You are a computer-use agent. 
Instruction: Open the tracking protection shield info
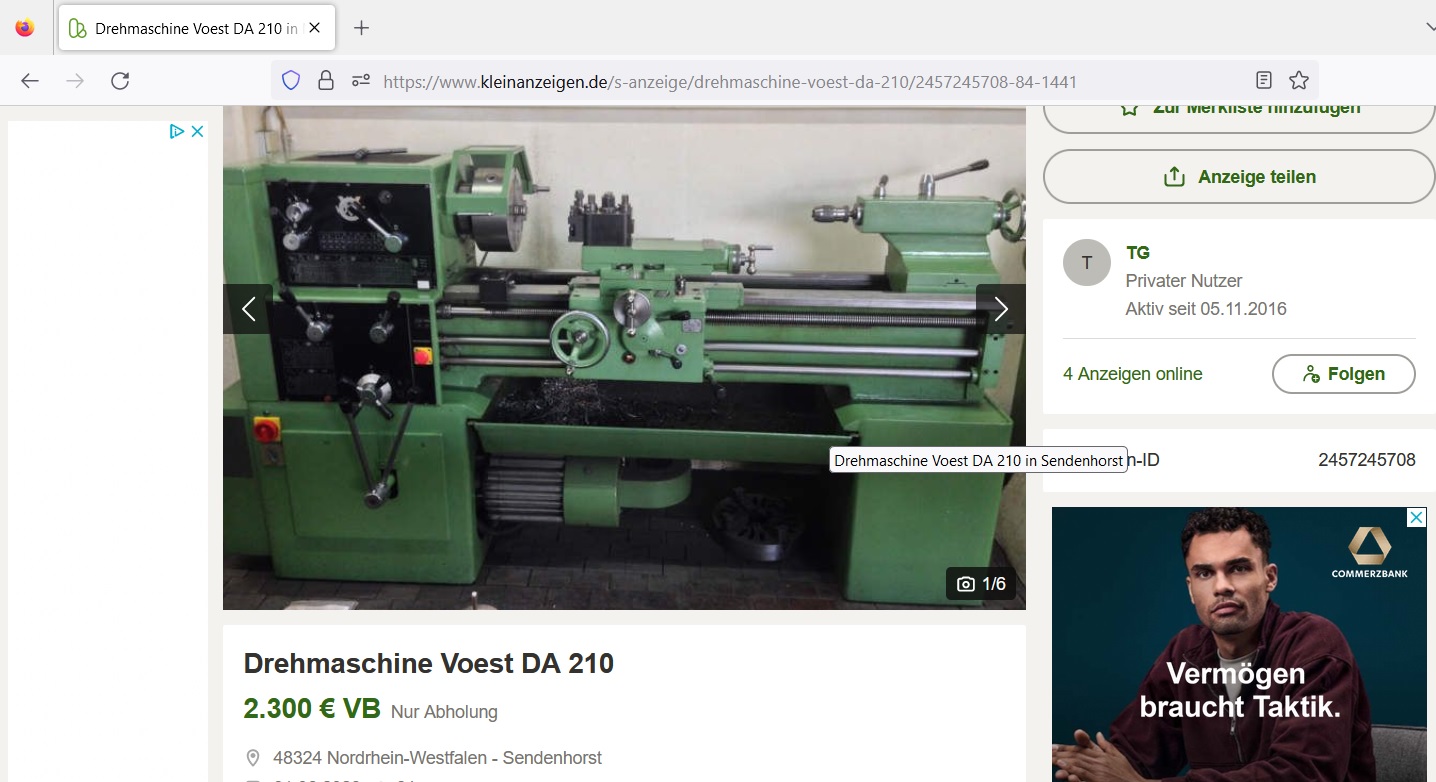coord(291,81)
